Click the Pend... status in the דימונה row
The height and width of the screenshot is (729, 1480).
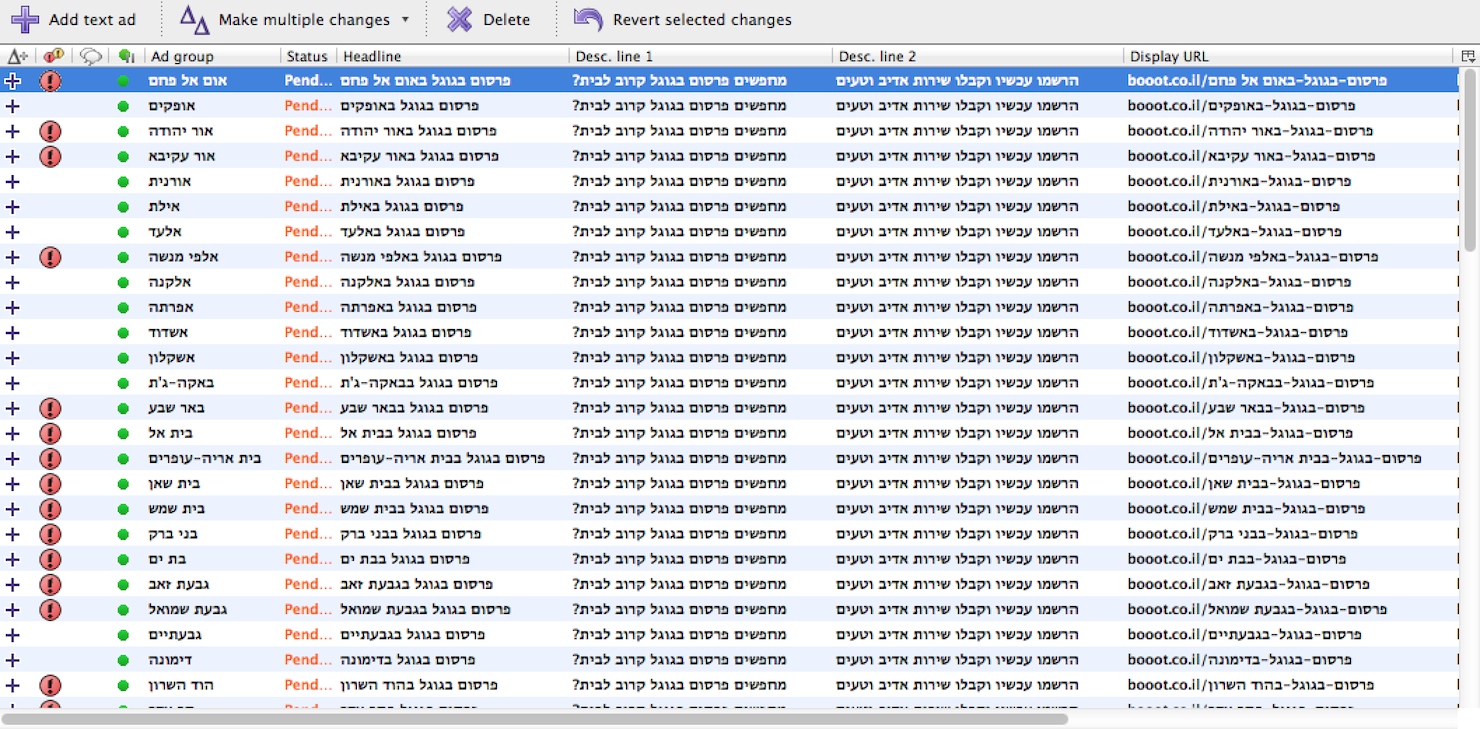coord(308,660)
